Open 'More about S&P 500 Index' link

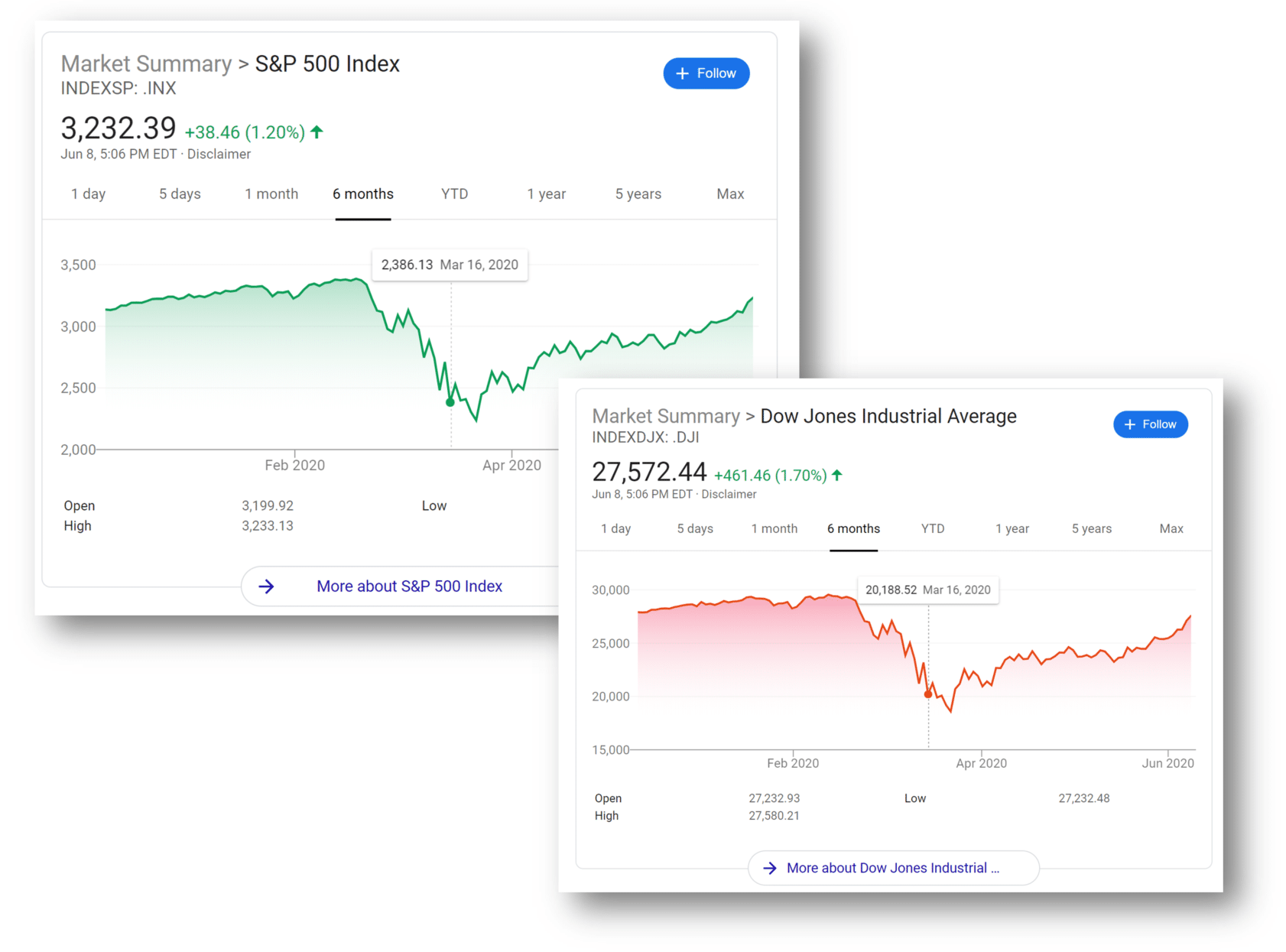tap(410, 586)
